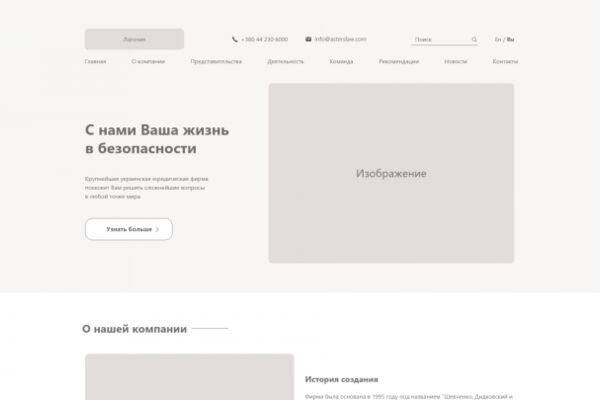The image size is (600, 400).
Task: Click the chevron arrow in Узнать больше
Action: [157, 229]
